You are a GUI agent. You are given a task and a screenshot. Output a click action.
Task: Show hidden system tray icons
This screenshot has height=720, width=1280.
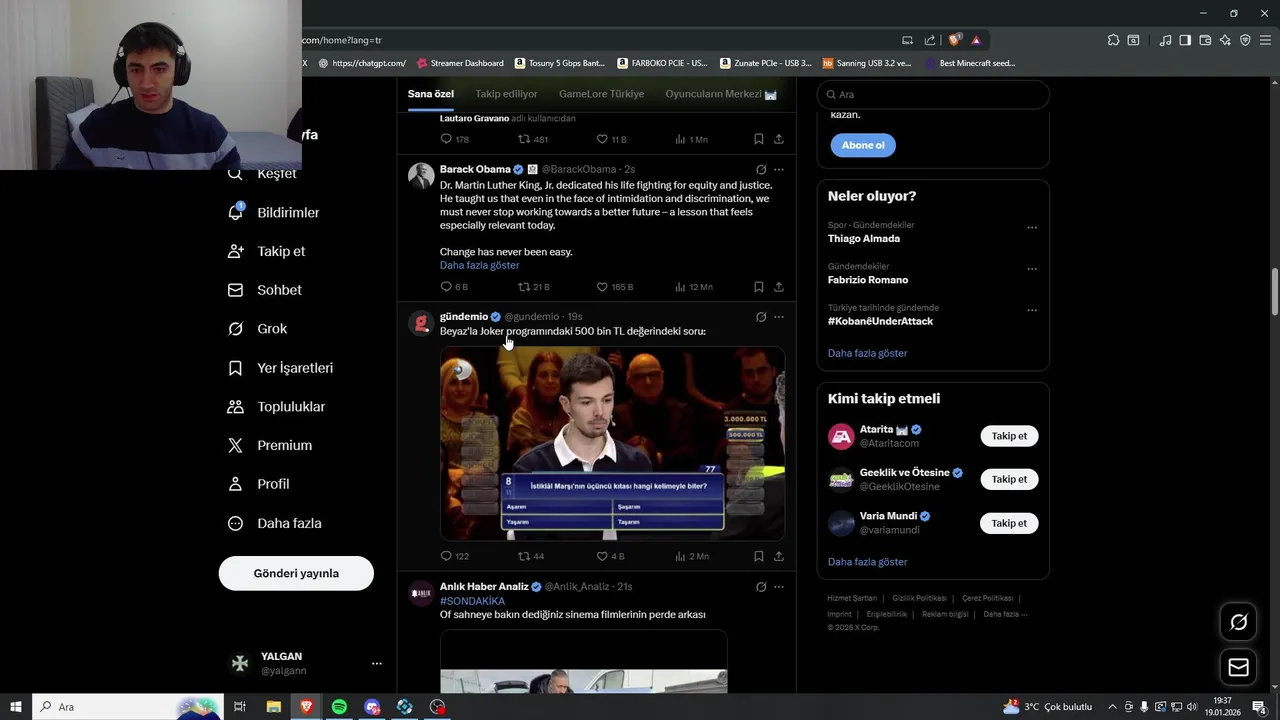[1112, 707]
